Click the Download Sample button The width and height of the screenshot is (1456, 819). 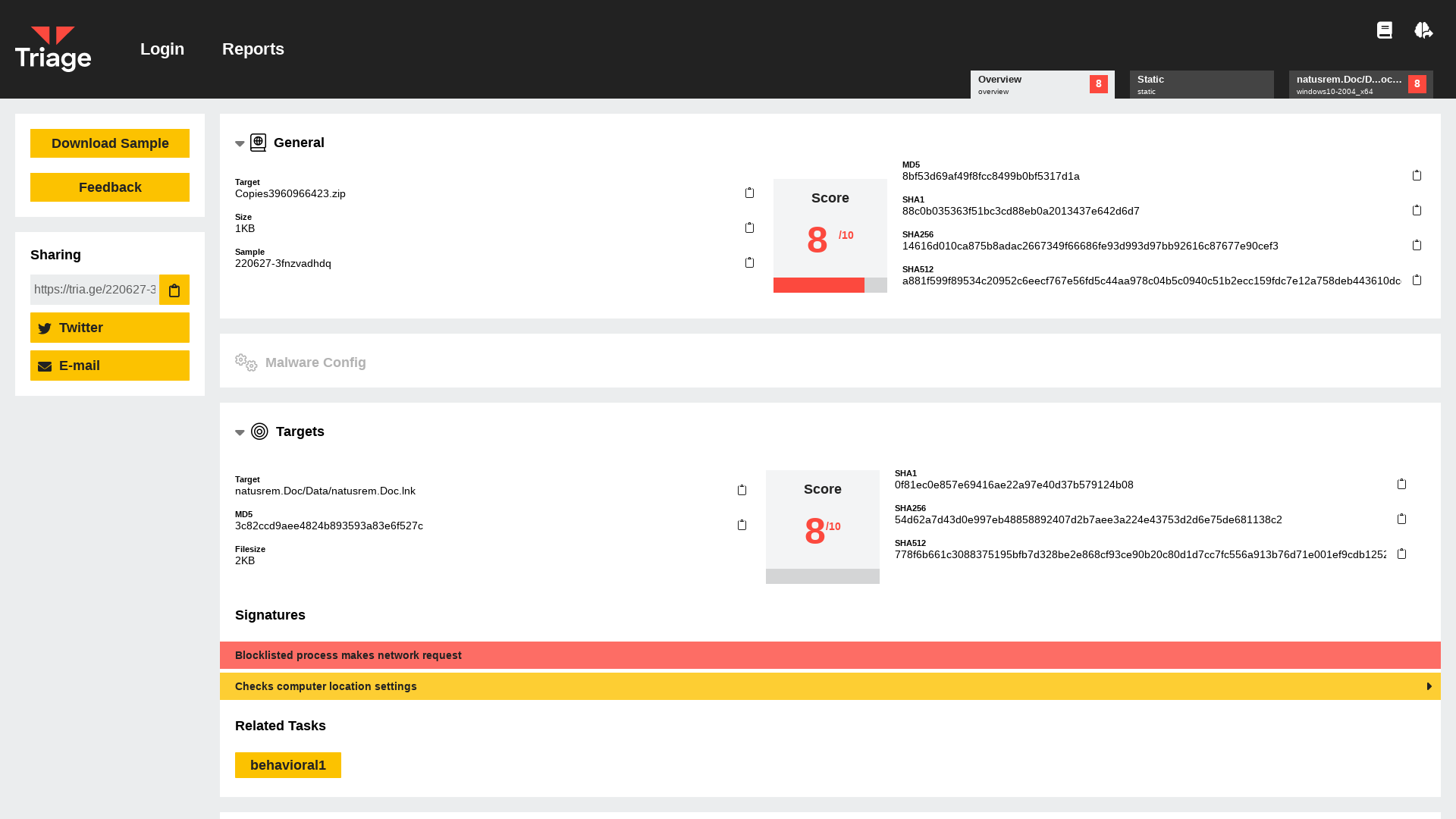click(109, 143)
